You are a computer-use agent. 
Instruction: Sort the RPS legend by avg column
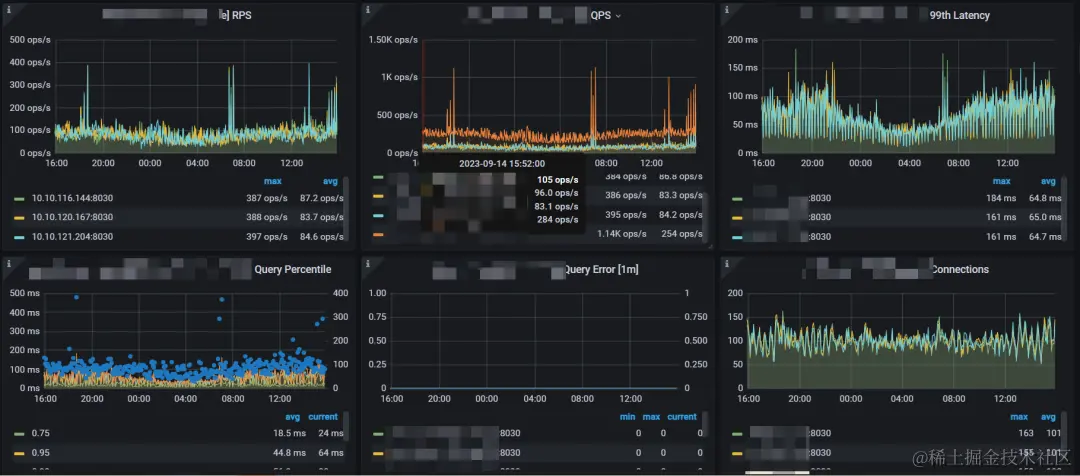pyautogui.click(x=331, y=181)
